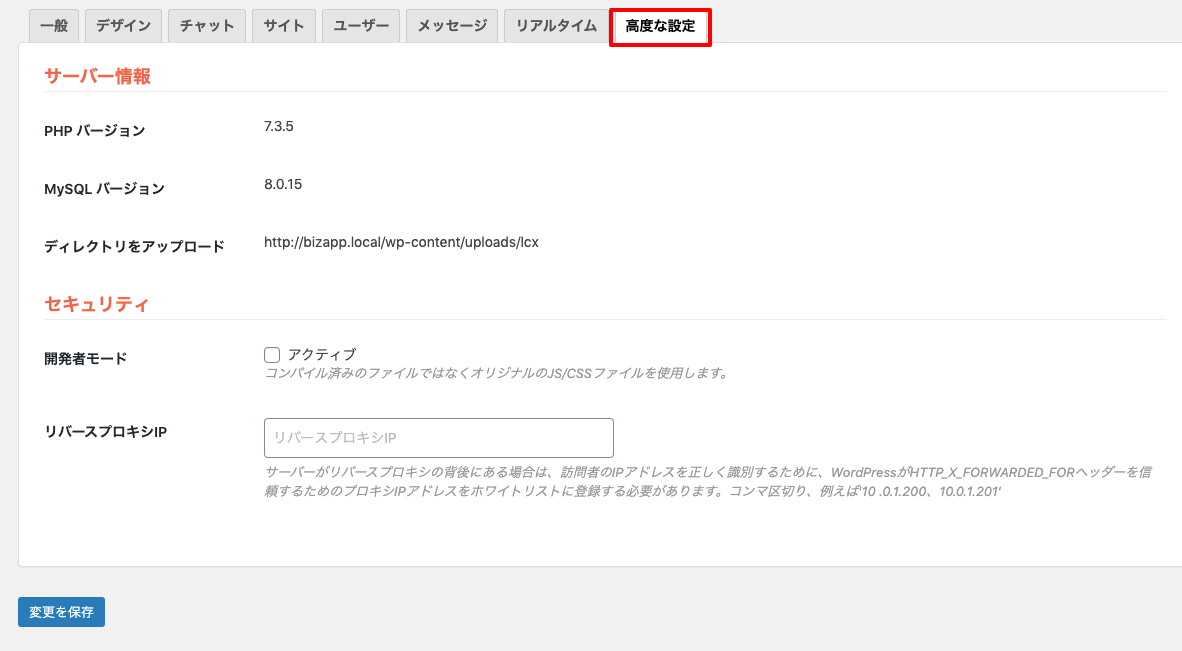The width and height of the screenshot is (1182, 651).
Task: Click the developer mode JS/CSS description text
Action: [497, 373]
